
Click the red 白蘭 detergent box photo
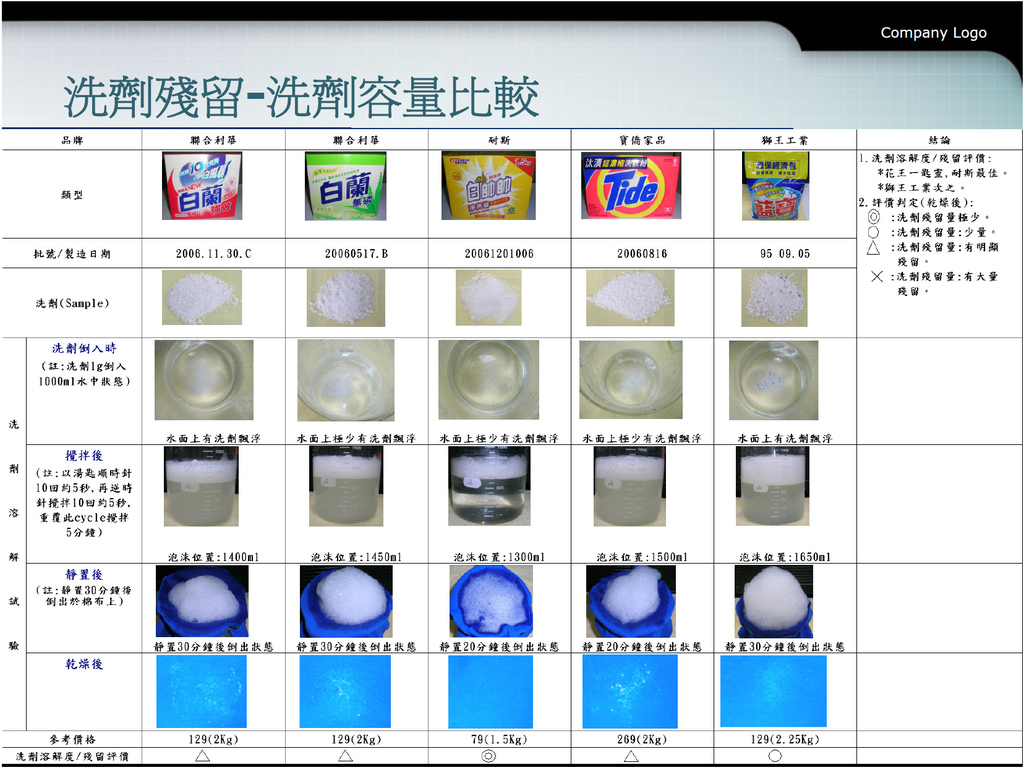coord(202,186)
